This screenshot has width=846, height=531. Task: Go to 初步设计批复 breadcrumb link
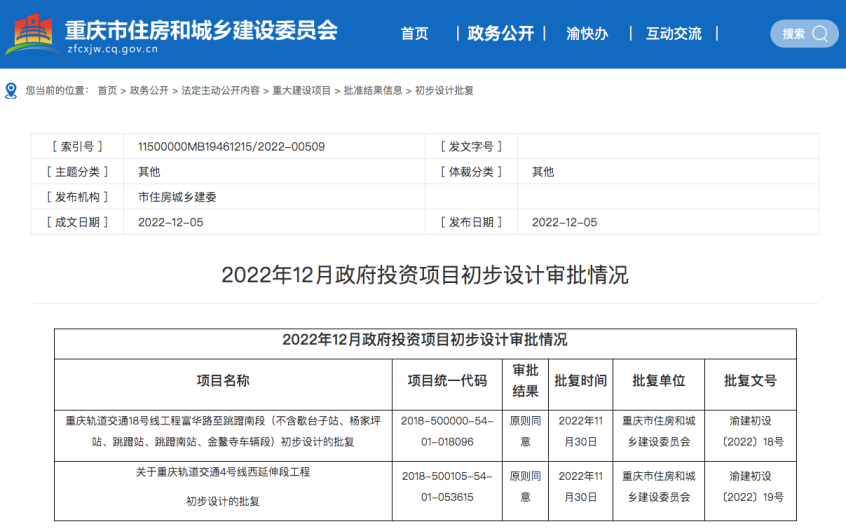(x=444, y=91)
